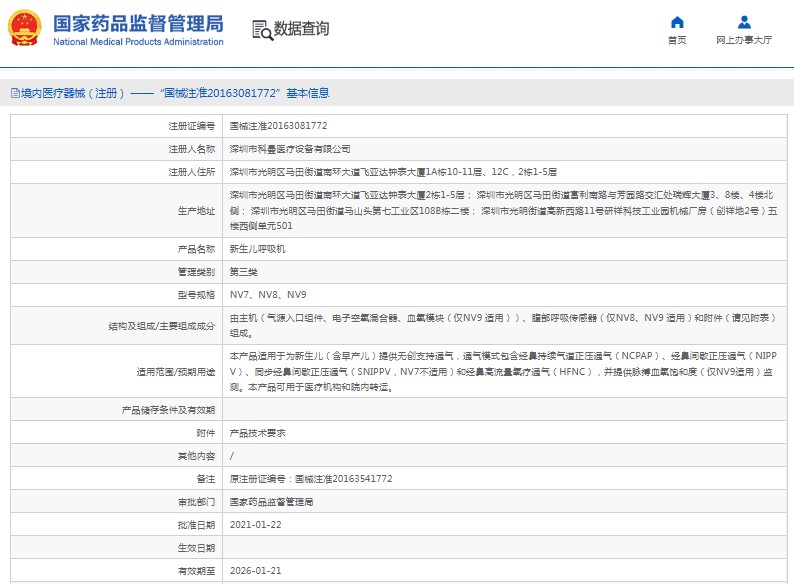Open the 网上办事大厅 user icon
This screenshot has height=584, width=794.
(744, 22)
